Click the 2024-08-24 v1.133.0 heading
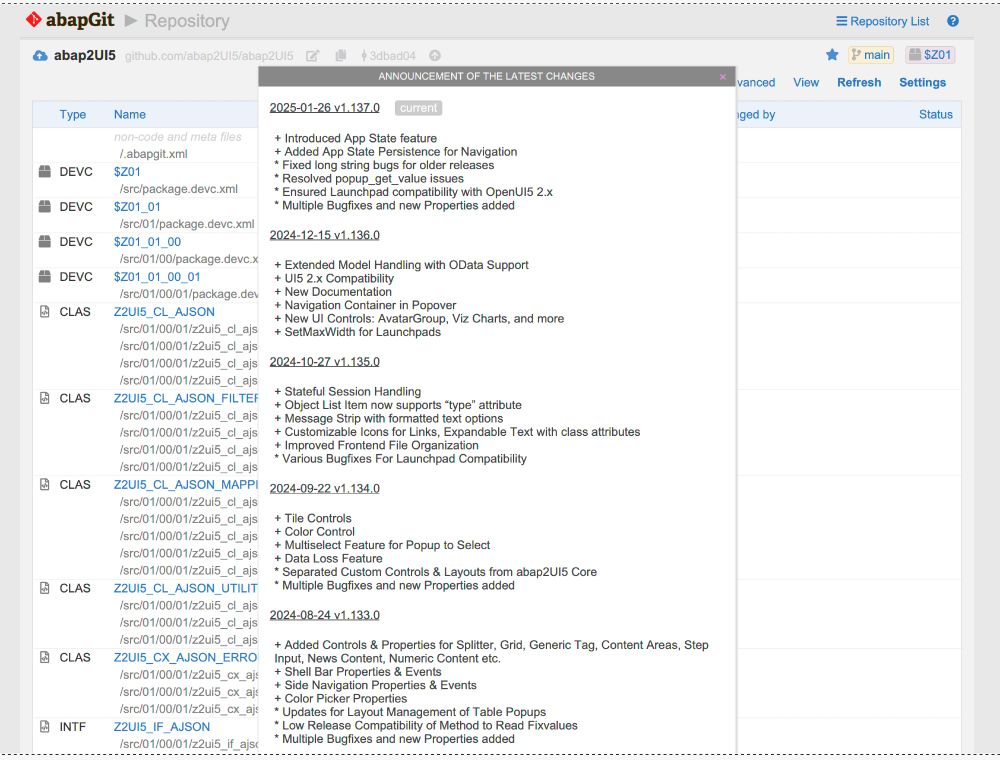This screenshot has height=760, width=1000. [x=325, y=615]
